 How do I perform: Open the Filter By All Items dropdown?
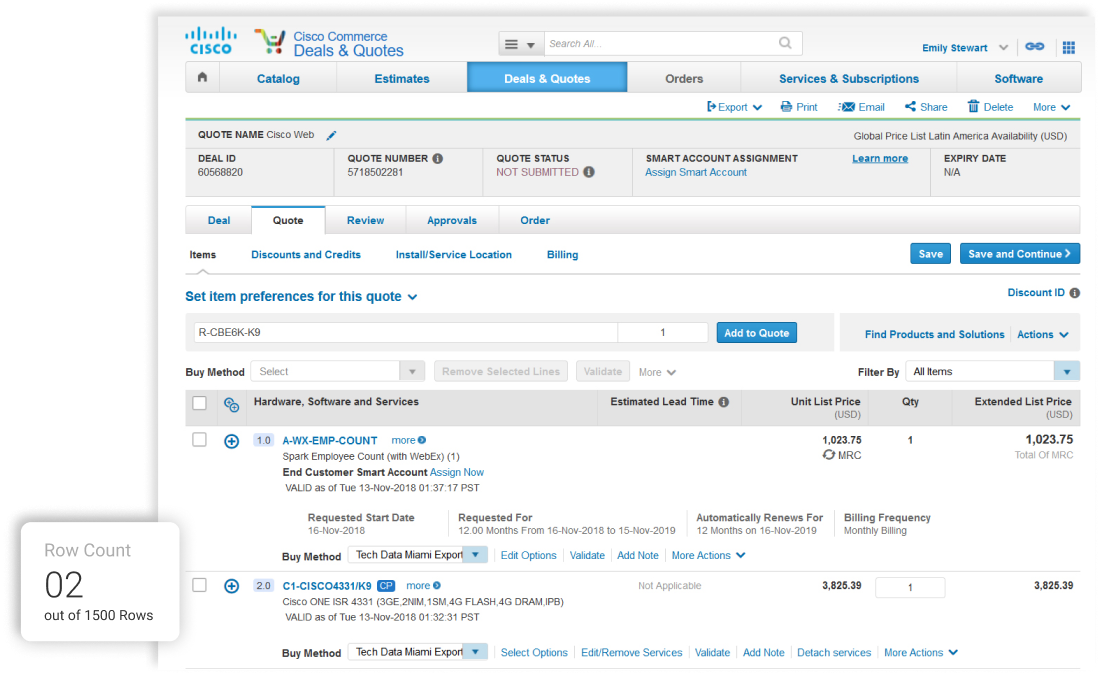[x=1067, y=372]
